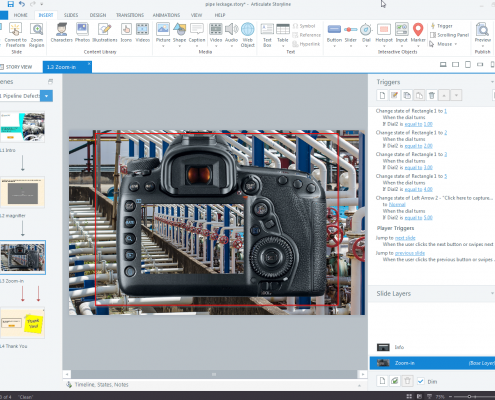
Task: Open the DESIGN ribbon tab
Action: (98, 15)
